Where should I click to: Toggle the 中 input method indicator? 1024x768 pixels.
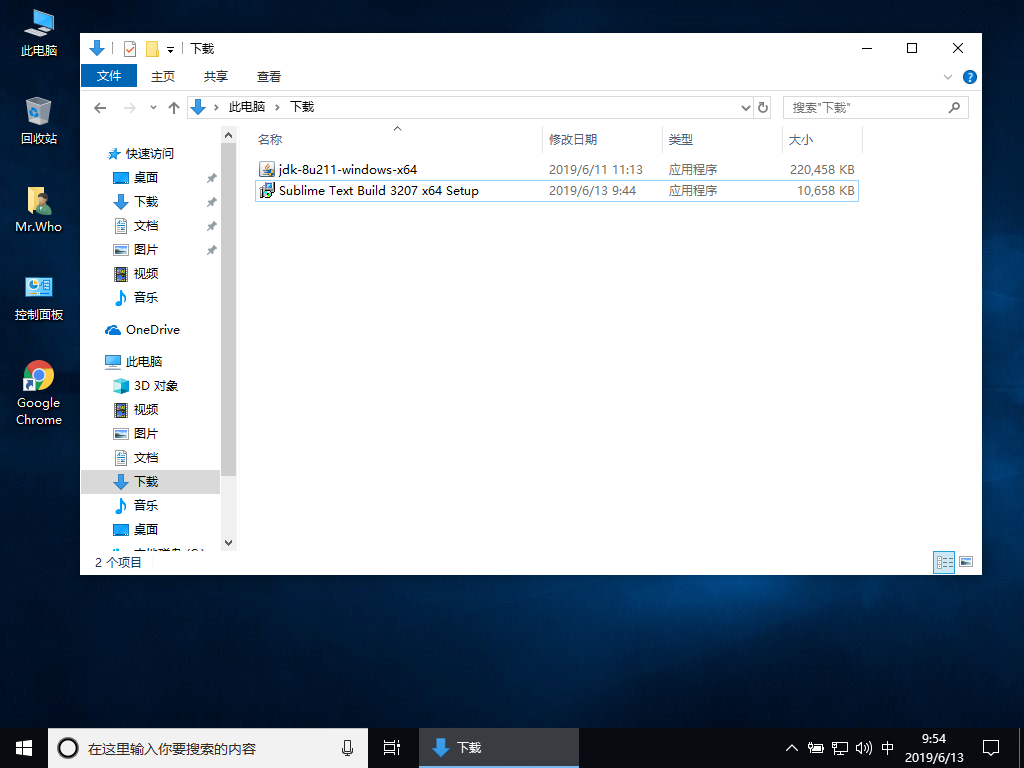coord(888,748)
